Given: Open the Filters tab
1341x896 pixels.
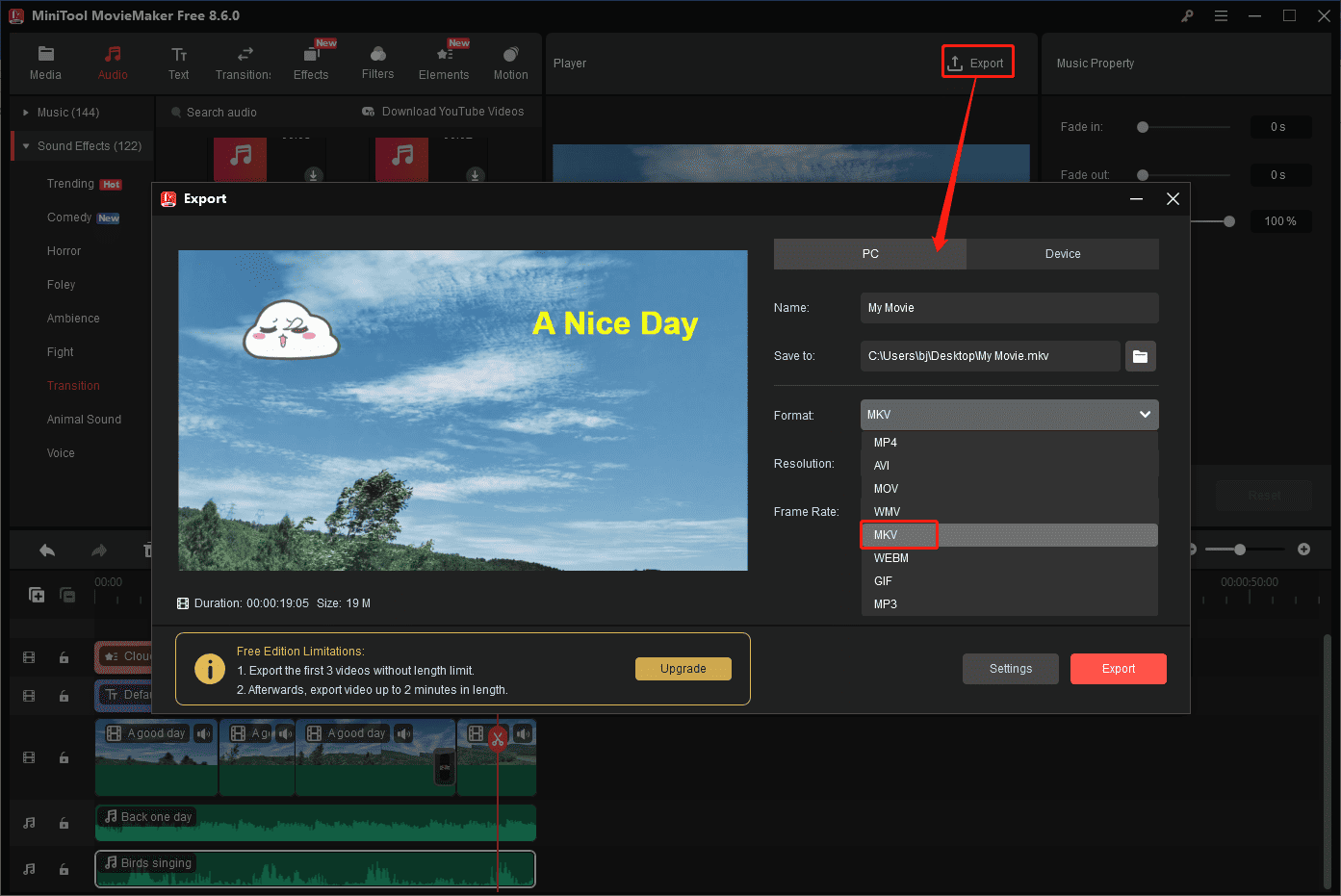Looking at the screenshot, I should [x=377, y=64].
